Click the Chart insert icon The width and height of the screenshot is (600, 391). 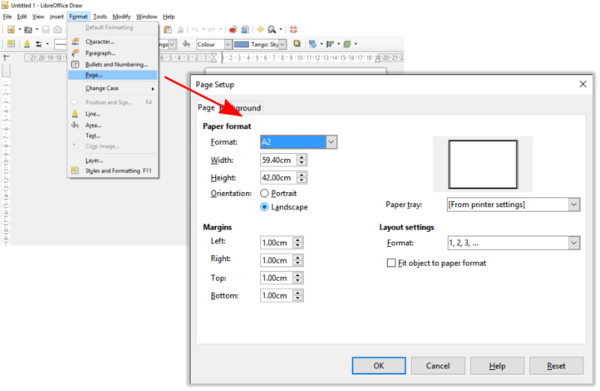(233, 29)
